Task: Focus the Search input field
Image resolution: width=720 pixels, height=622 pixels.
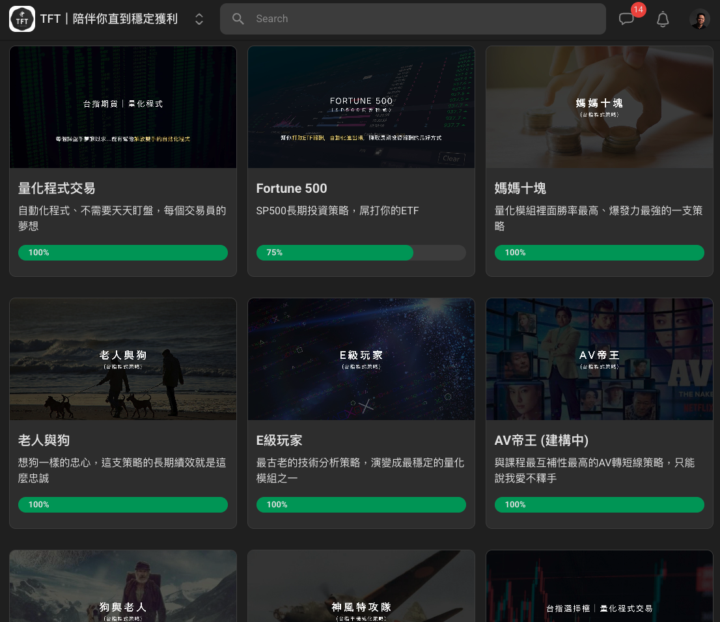Action: [x=413, y=19]
